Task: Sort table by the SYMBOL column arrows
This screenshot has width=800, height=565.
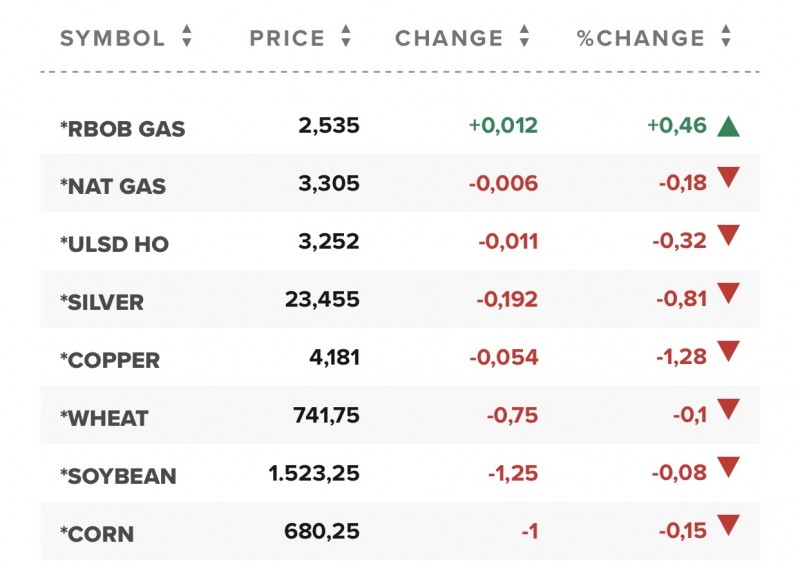Action: pos(186,38)
